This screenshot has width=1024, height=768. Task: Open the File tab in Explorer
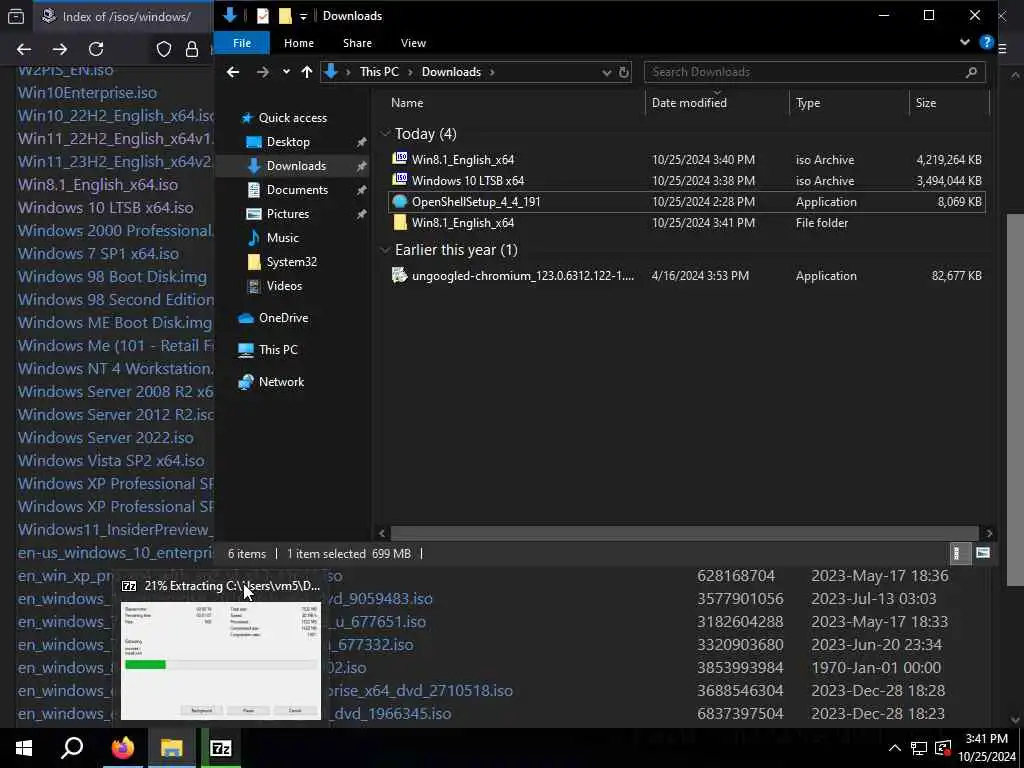242,43
